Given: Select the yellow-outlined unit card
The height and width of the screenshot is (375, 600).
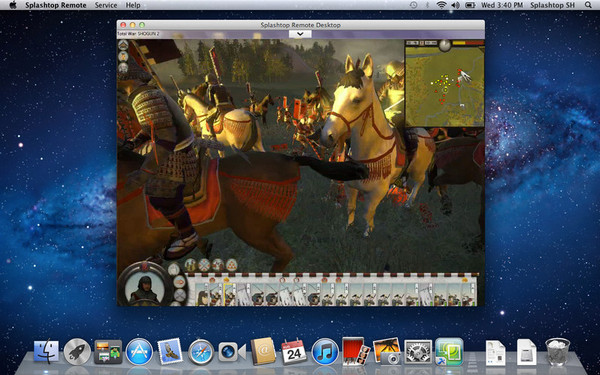Looking at the screenshot, I should pyautogui.click(x=229, y=294).
